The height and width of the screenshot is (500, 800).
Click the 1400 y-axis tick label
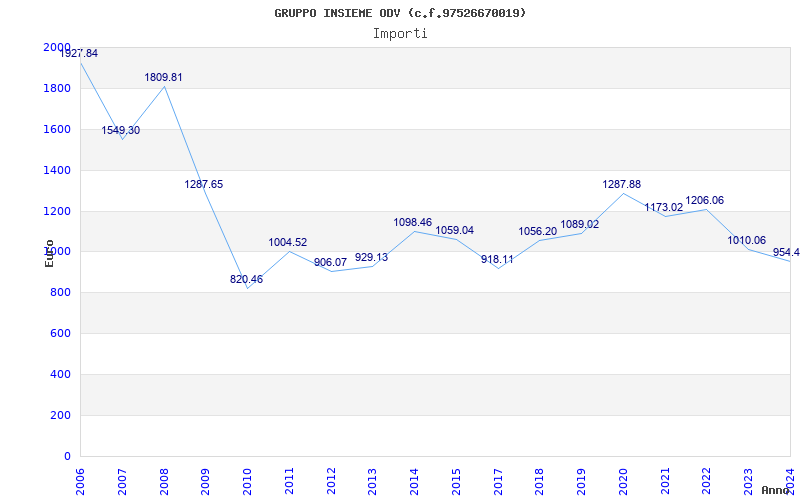pyautogui.click(x=57, y=170)
